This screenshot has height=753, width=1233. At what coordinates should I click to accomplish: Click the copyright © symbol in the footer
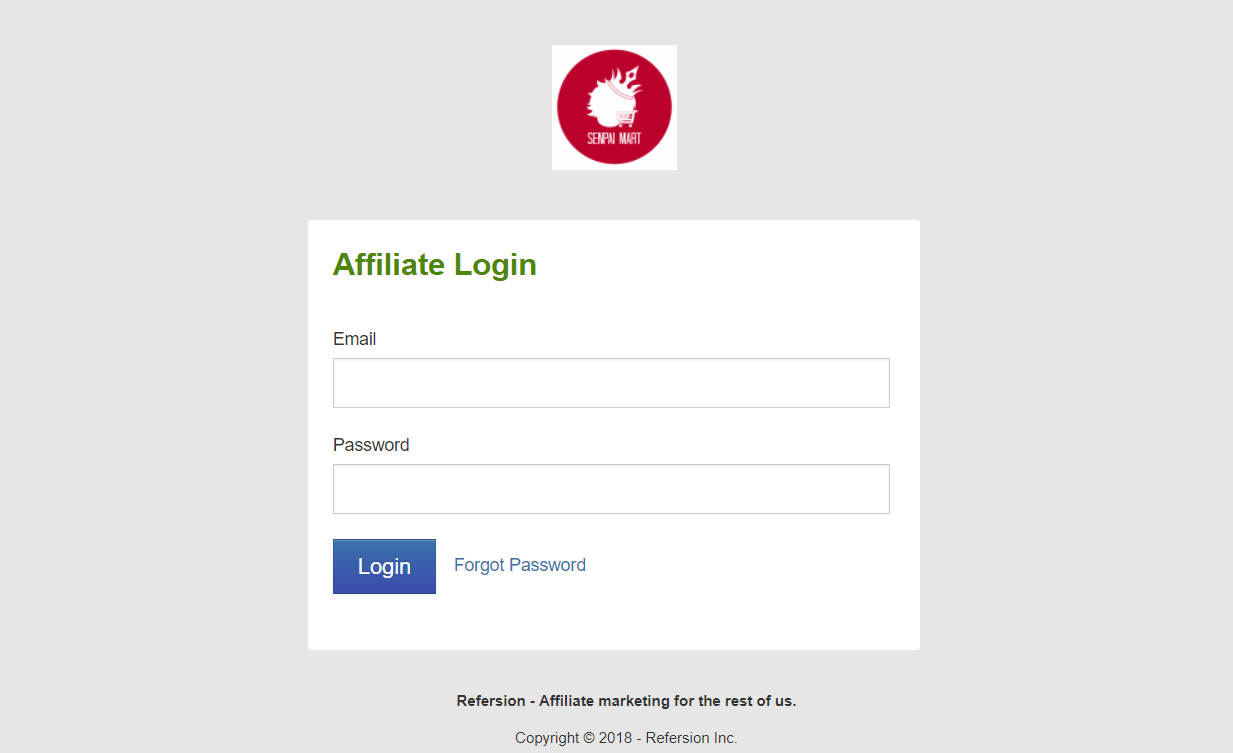(x=589, y=738)
